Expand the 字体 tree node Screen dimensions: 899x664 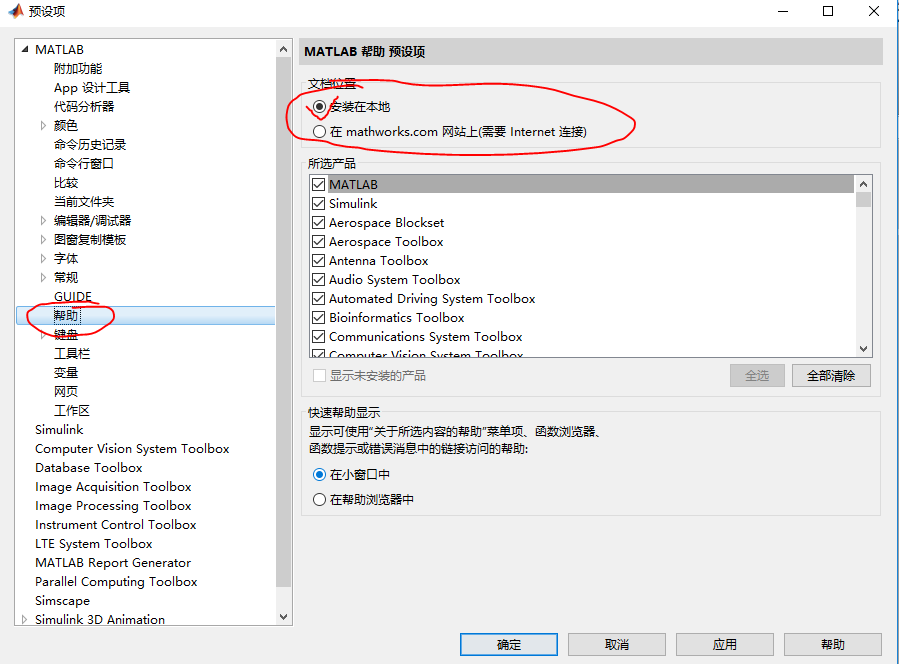click(43, 259)
